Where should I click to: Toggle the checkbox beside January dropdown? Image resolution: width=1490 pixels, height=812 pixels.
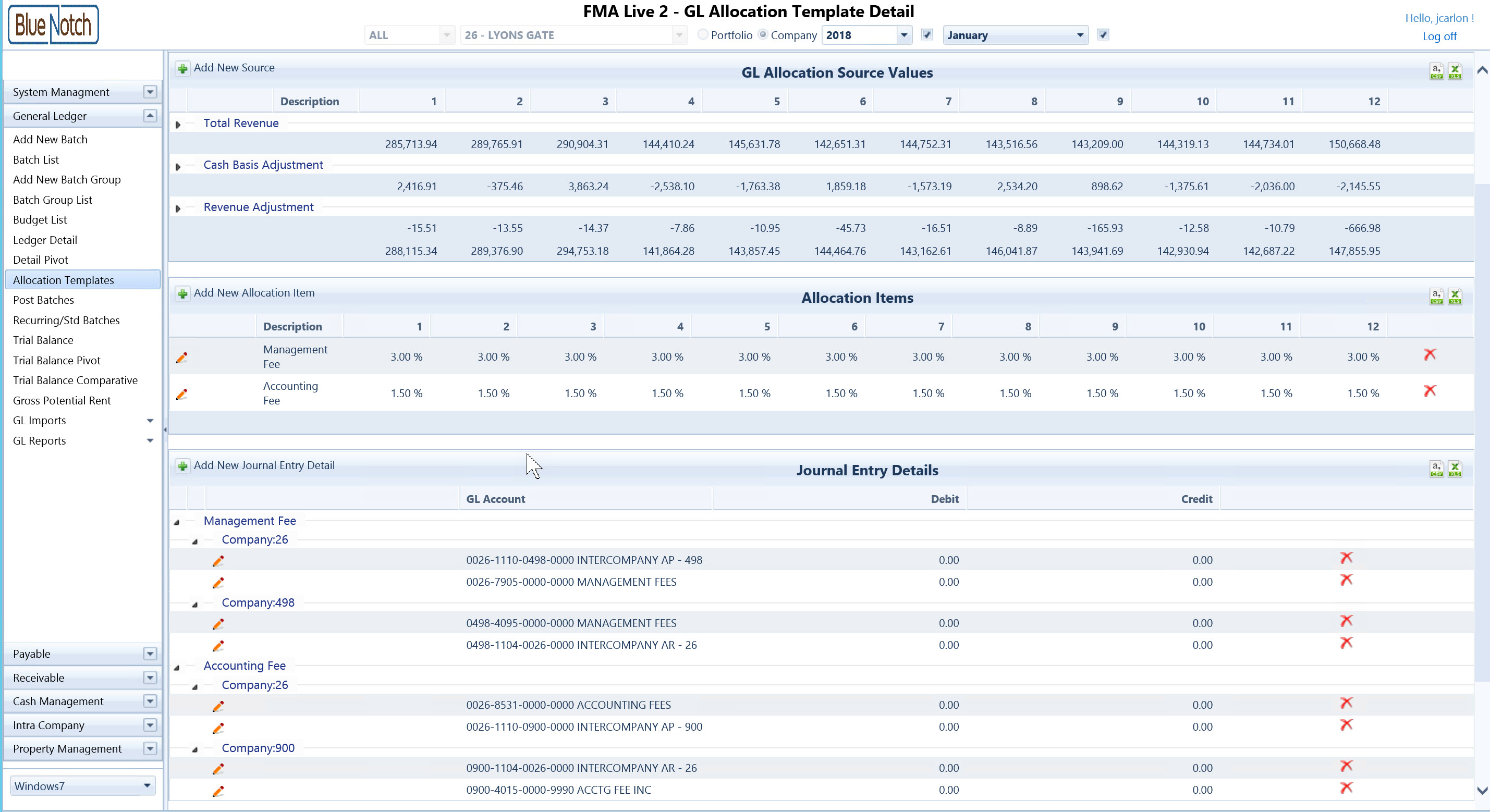point(1103,35)
